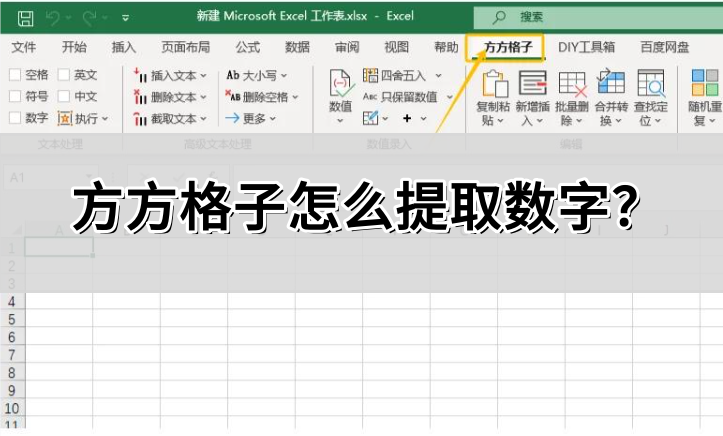Screen dimensions: 723x436
Task: Check the 符号 checkbox
Action: coord(15,96)
